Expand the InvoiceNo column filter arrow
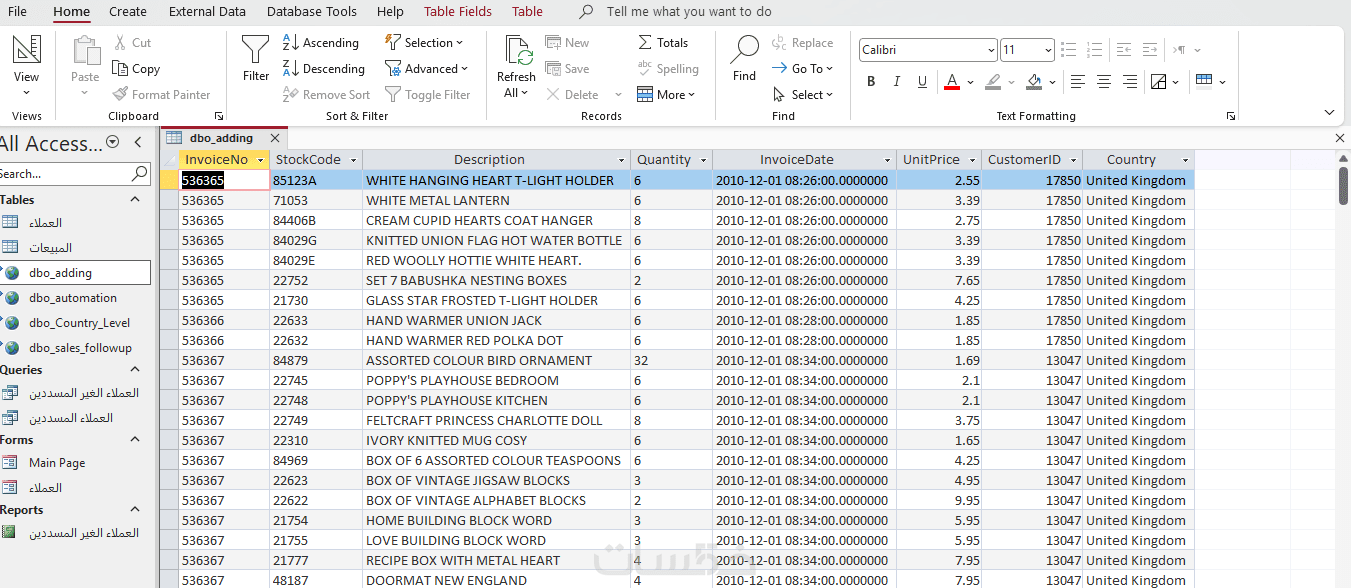Viewport: 1351px width, 588px height. [261, 160]
